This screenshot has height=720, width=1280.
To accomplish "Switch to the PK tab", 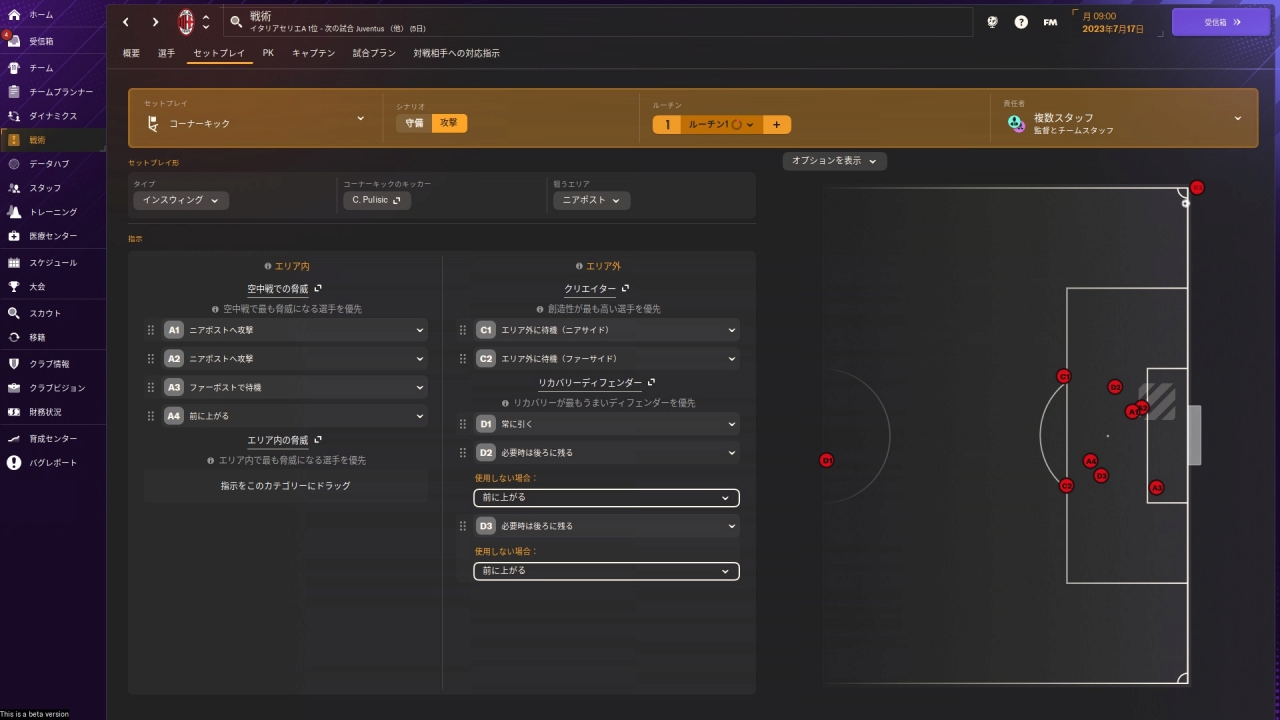I will point(268,53).
